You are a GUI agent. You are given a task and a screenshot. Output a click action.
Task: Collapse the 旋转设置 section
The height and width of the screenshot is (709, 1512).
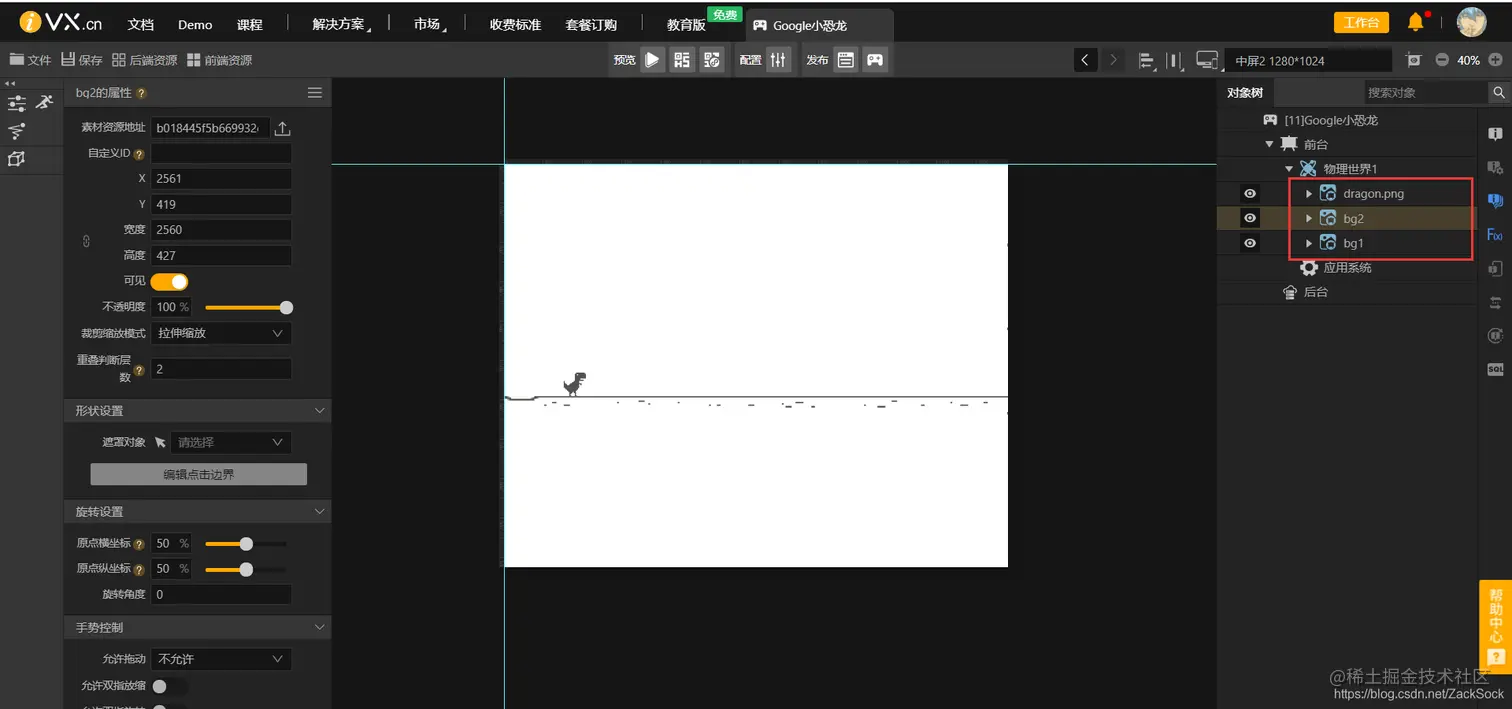320,511
